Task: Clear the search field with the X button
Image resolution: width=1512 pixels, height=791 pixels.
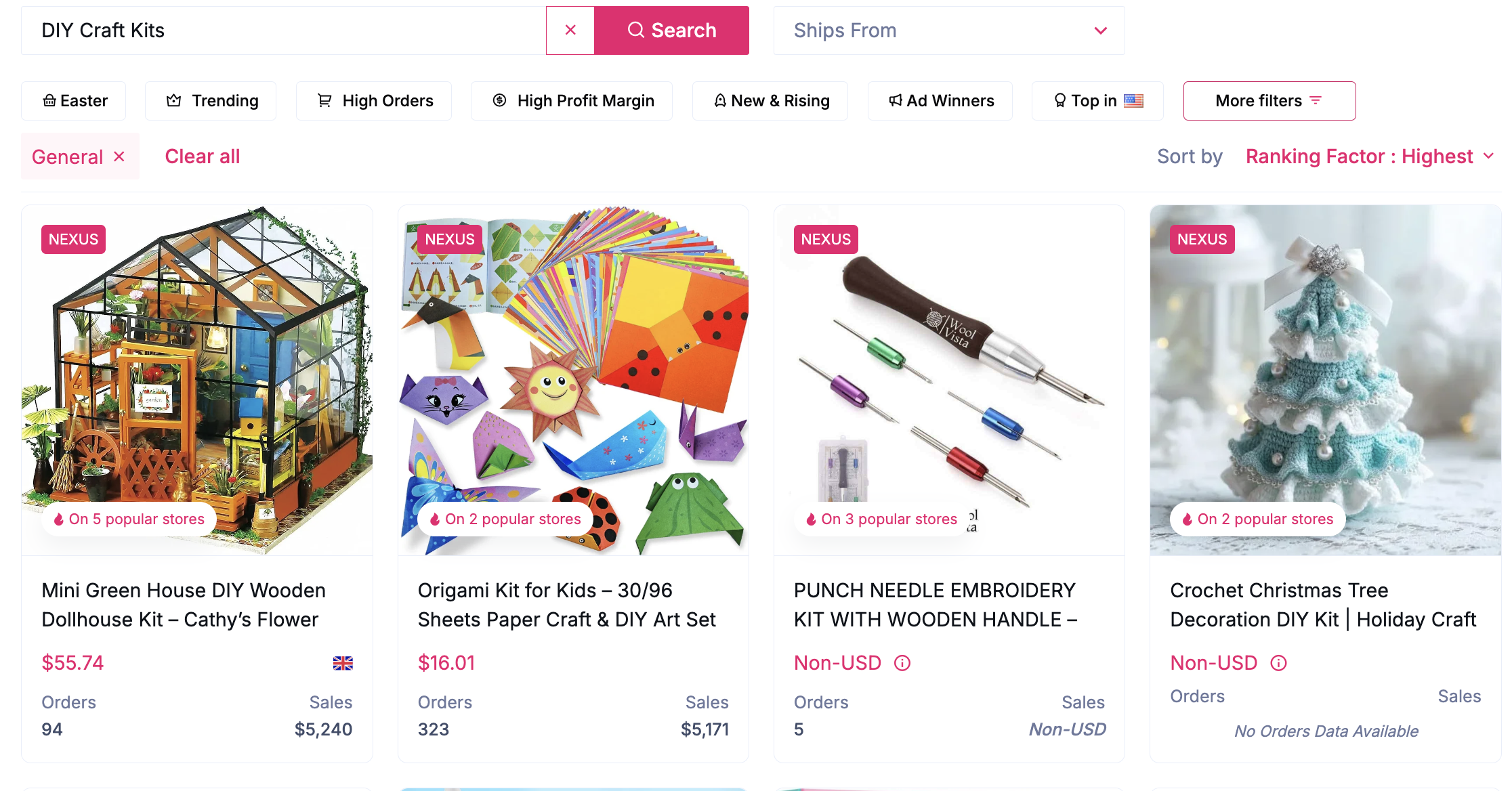Action: pyautogui.click(x=570, y=30)
